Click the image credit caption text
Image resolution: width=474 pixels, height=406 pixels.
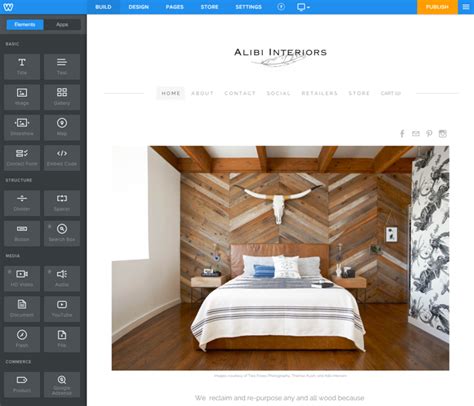pos(280,376)
